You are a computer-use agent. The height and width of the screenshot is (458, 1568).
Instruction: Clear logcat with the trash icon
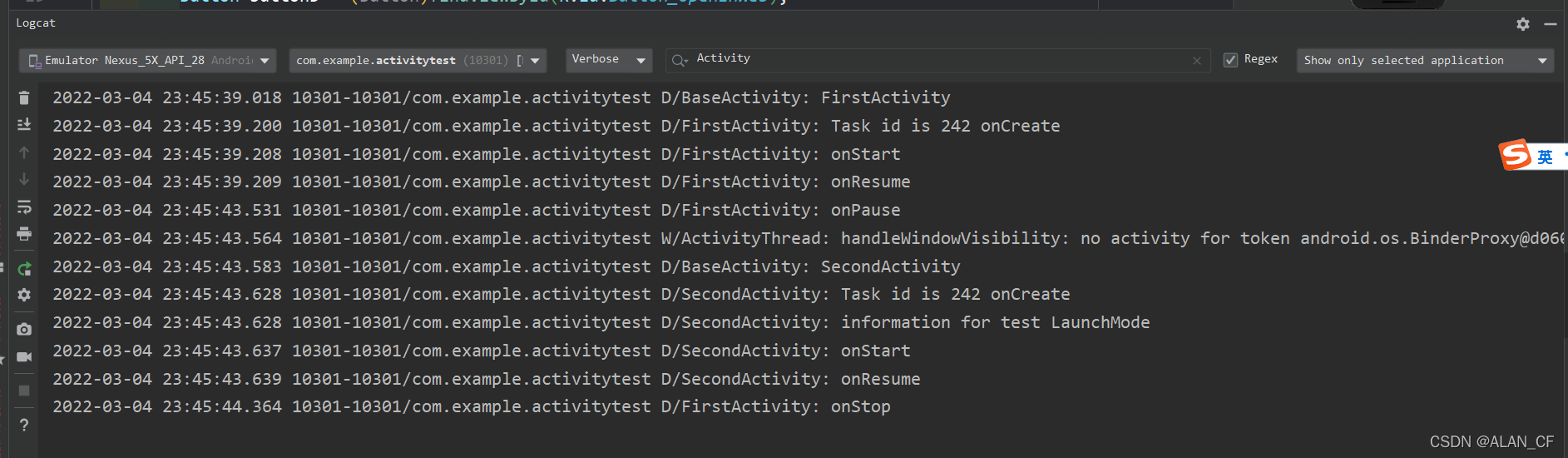tap(24, 97)
